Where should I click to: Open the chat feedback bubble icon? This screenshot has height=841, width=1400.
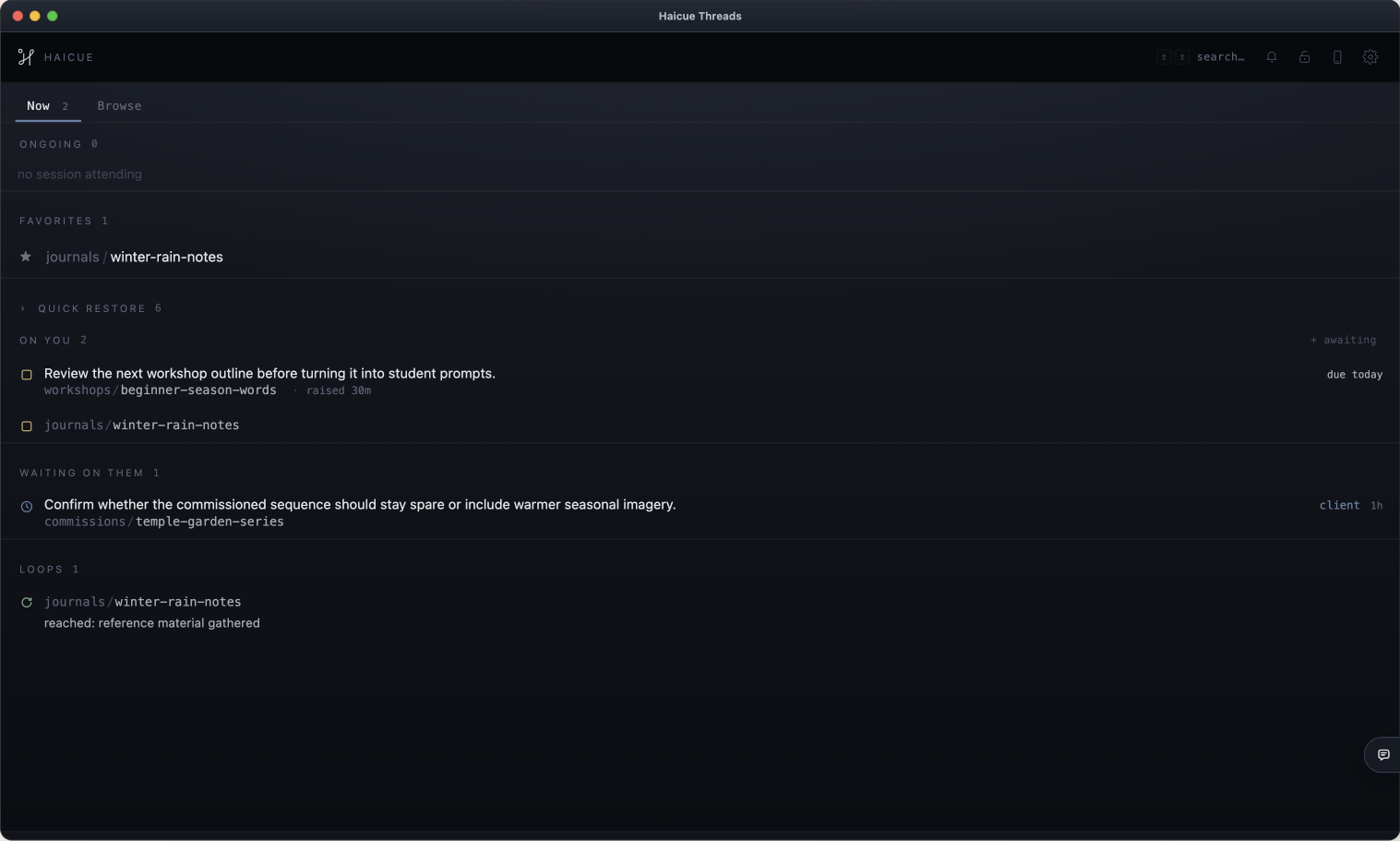point(1383,754)
